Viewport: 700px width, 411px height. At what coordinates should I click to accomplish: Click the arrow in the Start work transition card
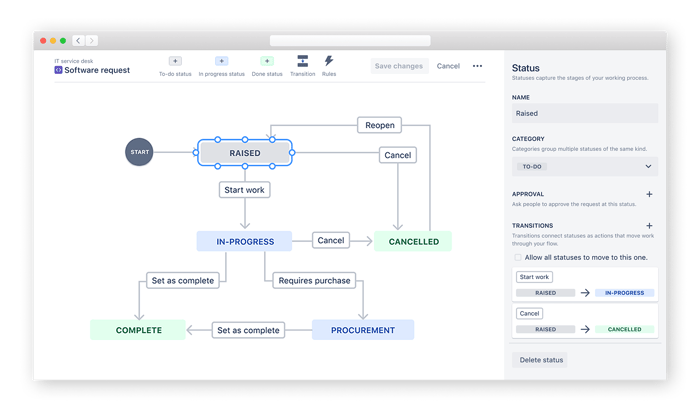[x=585, y=293]
